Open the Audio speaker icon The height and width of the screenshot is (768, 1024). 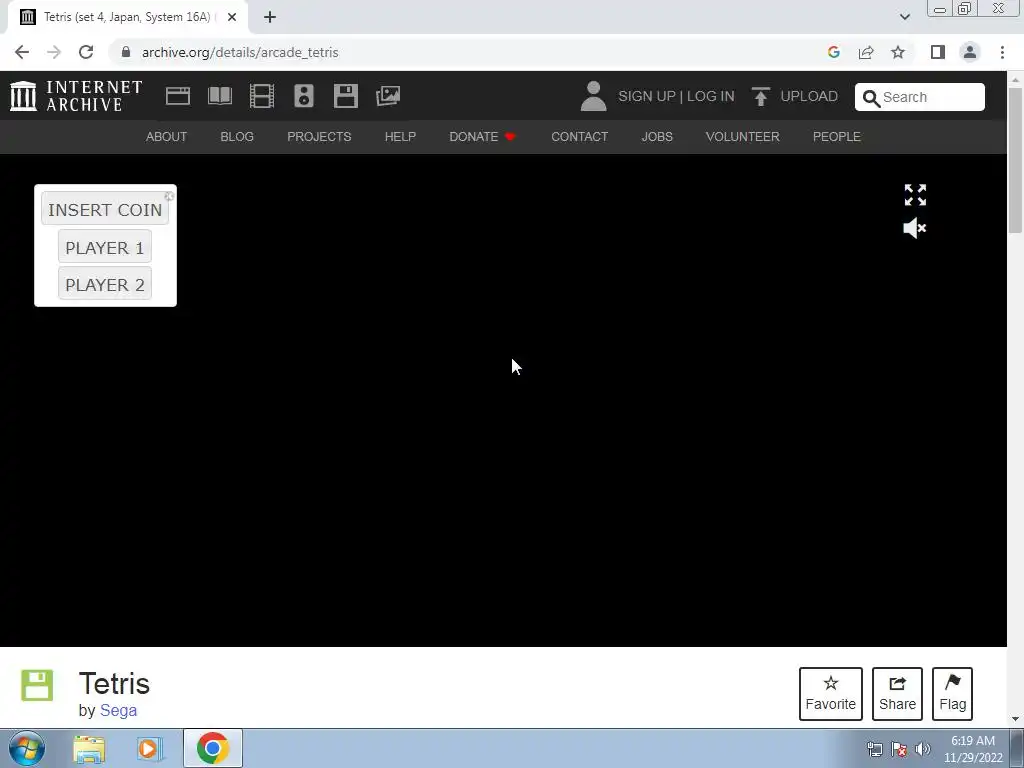(304, 96)
